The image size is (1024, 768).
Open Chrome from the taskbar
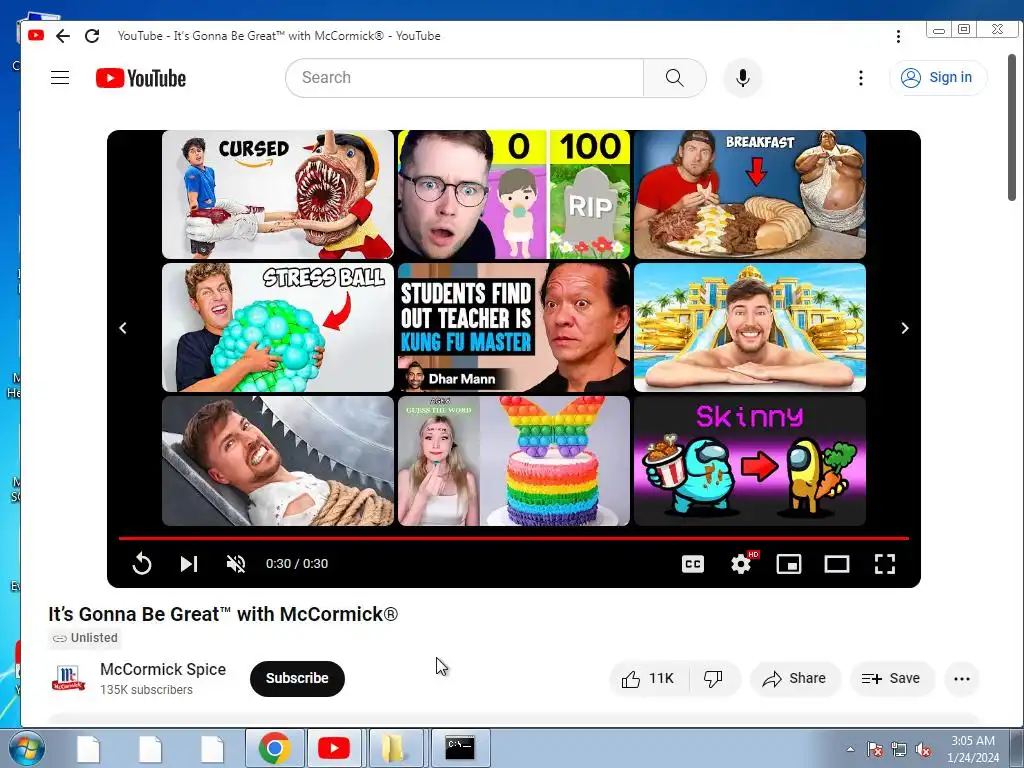275,748
